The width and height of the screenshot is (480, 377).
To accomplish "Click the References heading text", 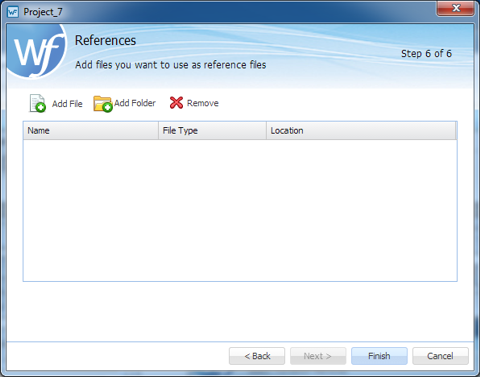I will [x=105, y=40].
